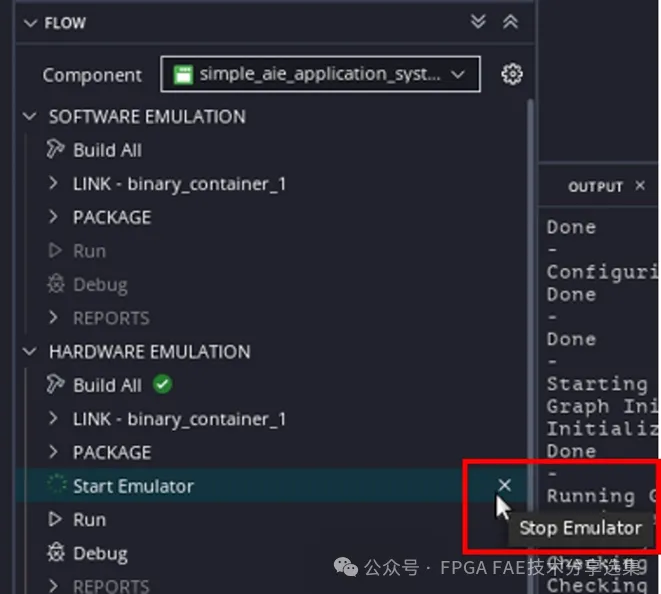Click the collapse all double-chevron icon
Viewport: 661px width, 594px height.
click(x=510, y=22)
